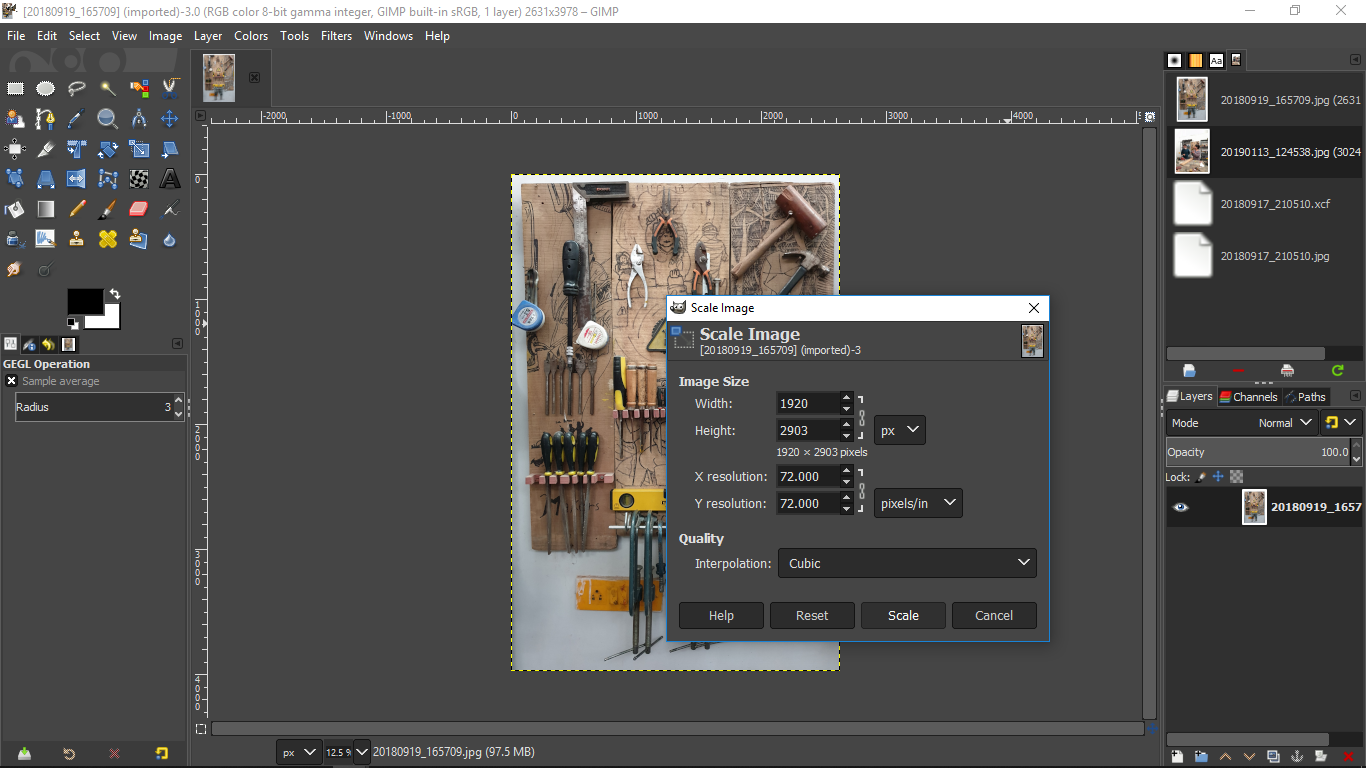Anchor the floating layer in Layers panel

click(1297, 756)
